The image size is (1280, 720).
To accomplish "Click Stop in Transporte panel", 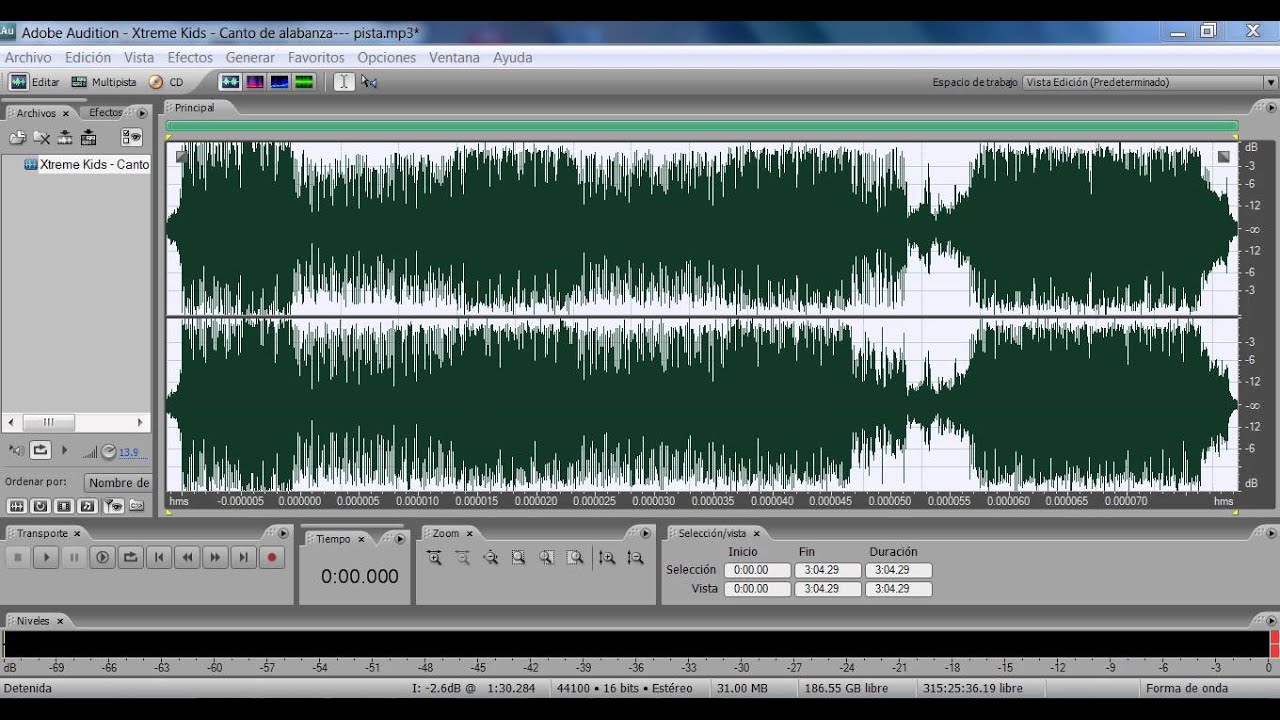I will coord(17,558).
